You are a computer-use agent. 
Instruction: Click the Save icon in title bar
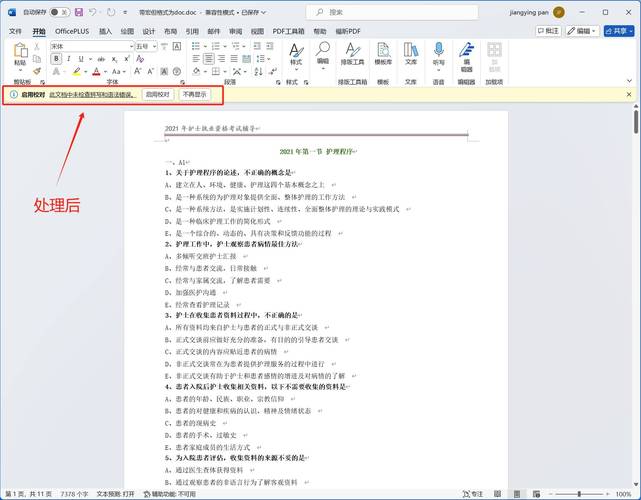tap(78, 12)
